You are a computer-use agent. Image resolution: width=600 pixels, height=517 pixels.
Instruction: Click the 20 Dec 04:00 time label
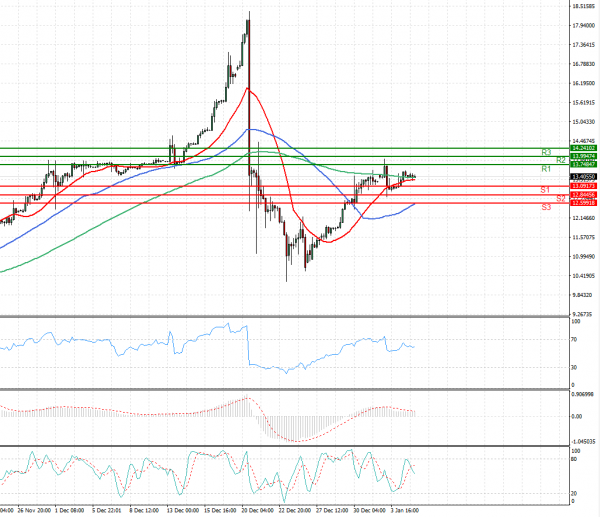point(257,510)
